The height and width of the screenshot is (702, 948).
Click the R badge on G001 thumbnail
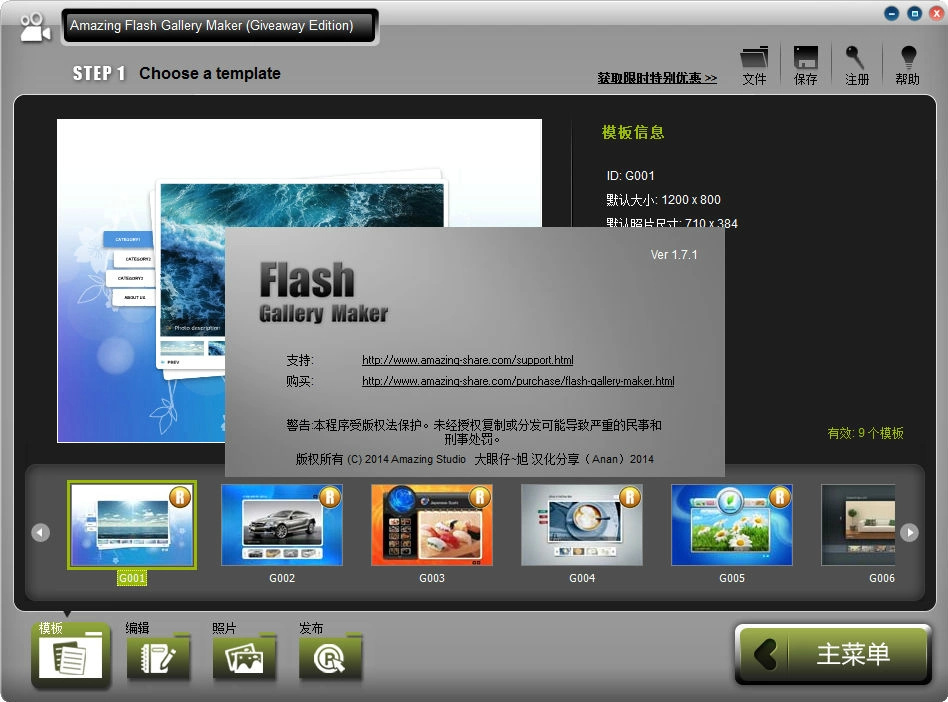[x=180, y=497]
